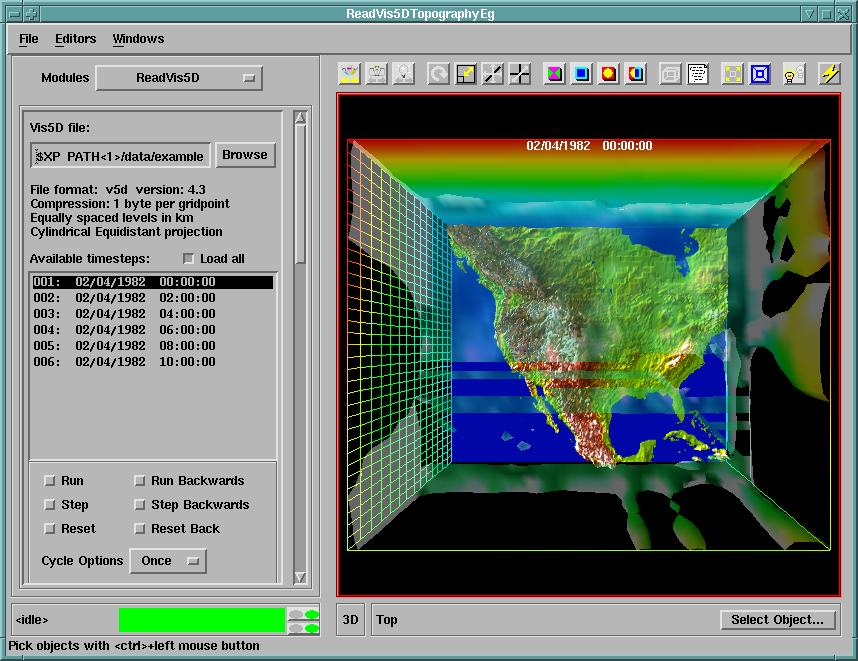The height and width of the screenshot is (661, 858).
Task: Open the Editors menu
Action: [76, 39]
